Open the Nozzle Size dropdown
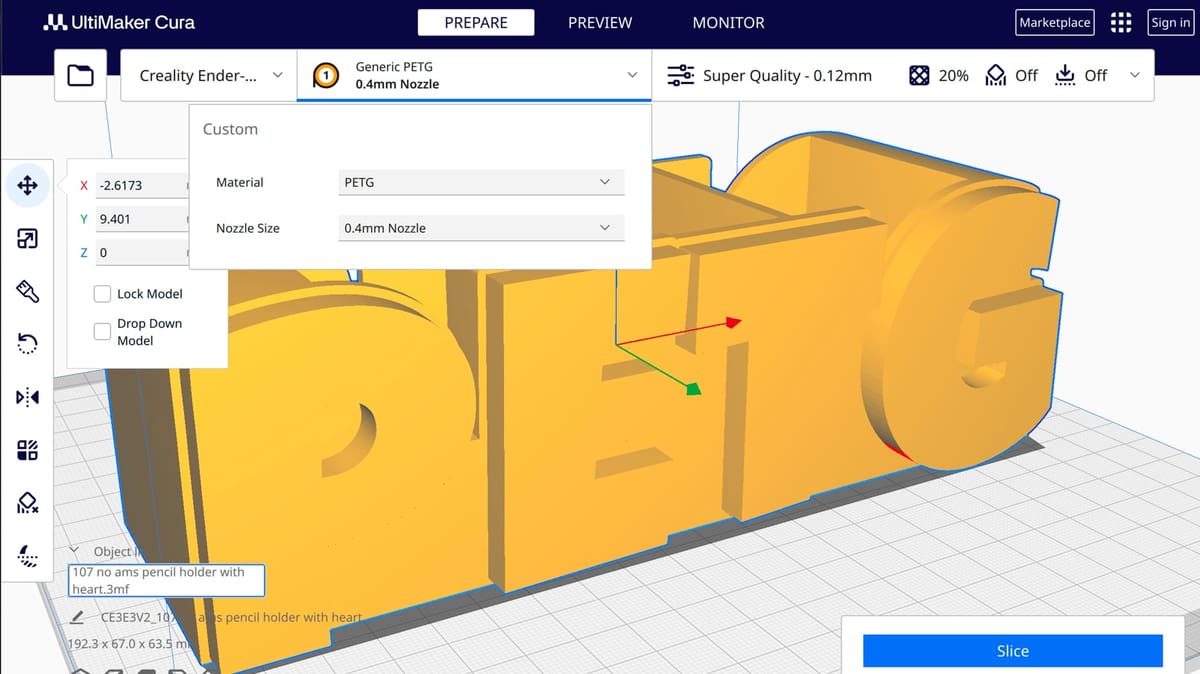The height and width of the screenshot is (674, 1200). [x=479, y=228]
